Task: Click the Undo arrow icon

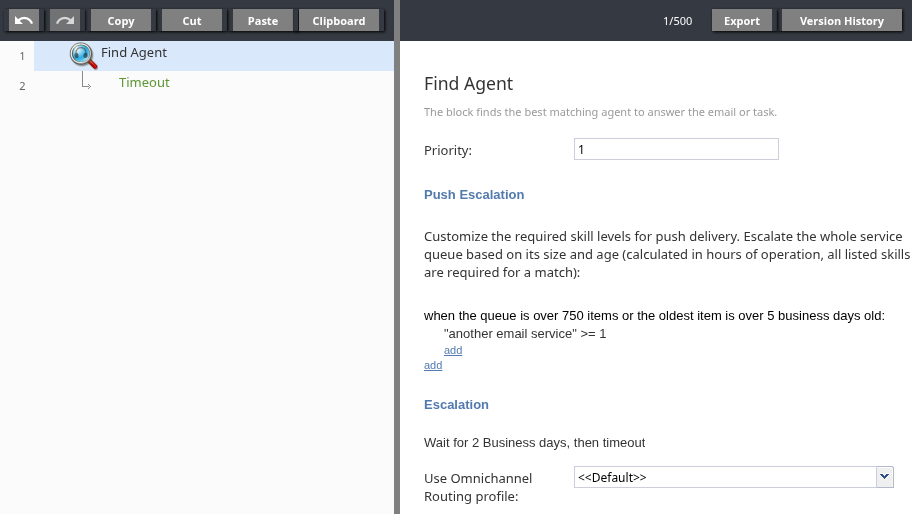Action: [23, 20]
